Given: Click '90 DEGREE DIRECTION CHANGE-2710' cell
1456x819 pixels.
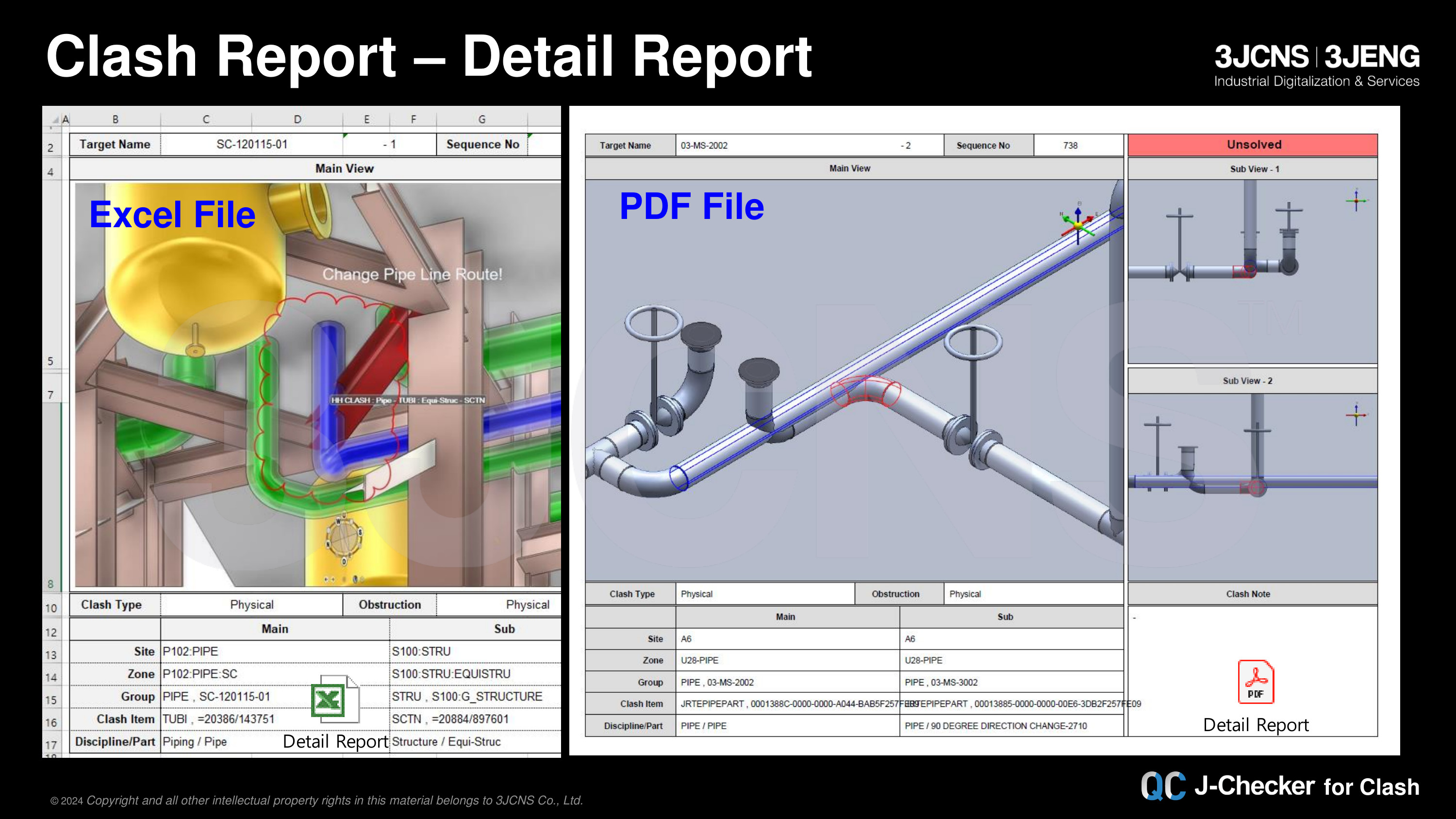Looking at the screenshot, I should (1011, 726).
